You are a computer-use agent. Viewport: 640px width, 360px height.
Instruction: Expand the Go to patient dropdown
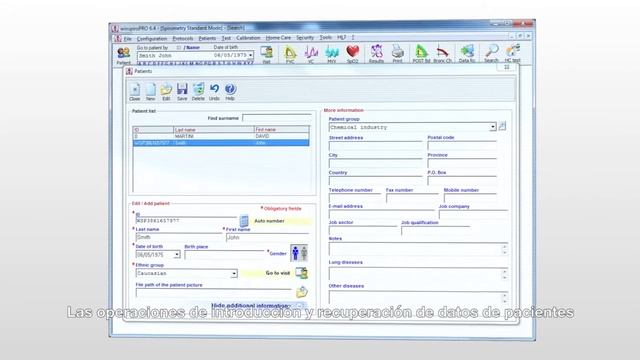(x=251, y=55)
